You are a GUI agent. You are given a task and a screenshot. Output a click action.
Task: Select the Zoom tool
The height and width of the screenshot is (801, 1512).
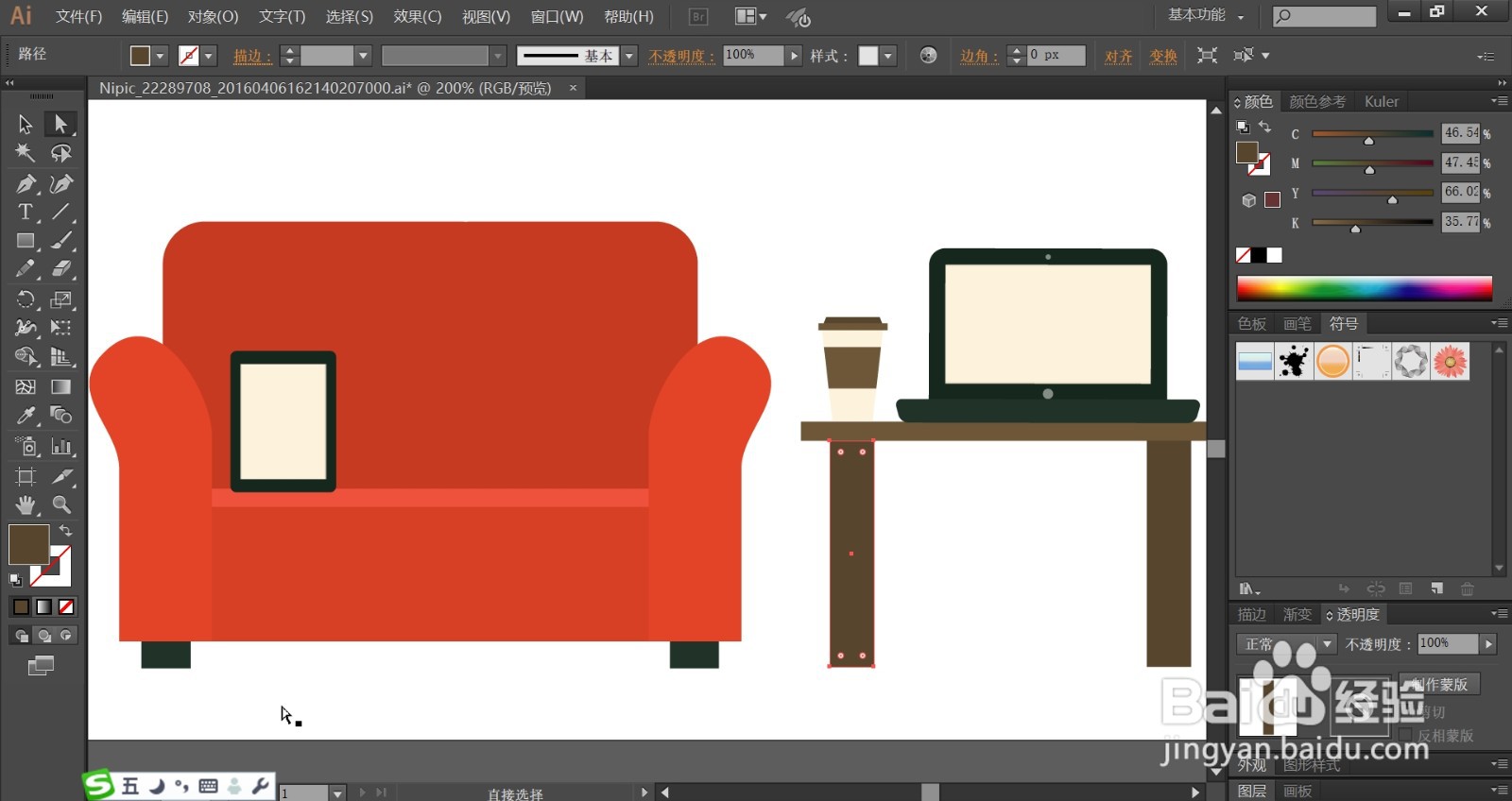60,504
